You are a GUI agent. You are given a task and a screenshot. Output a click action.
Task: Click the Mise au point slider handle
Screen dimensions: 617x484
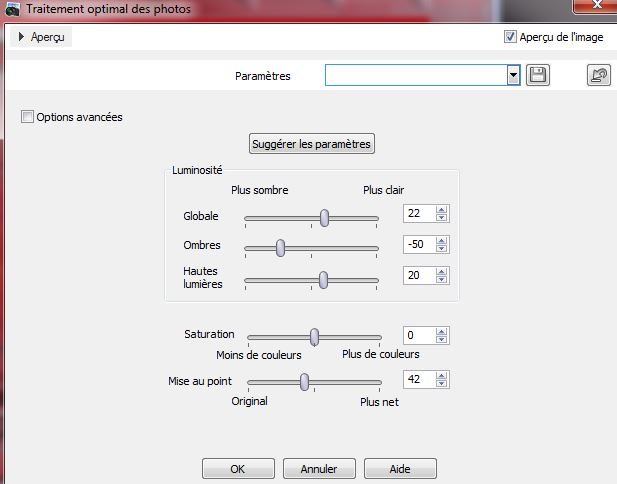point(304,382)
